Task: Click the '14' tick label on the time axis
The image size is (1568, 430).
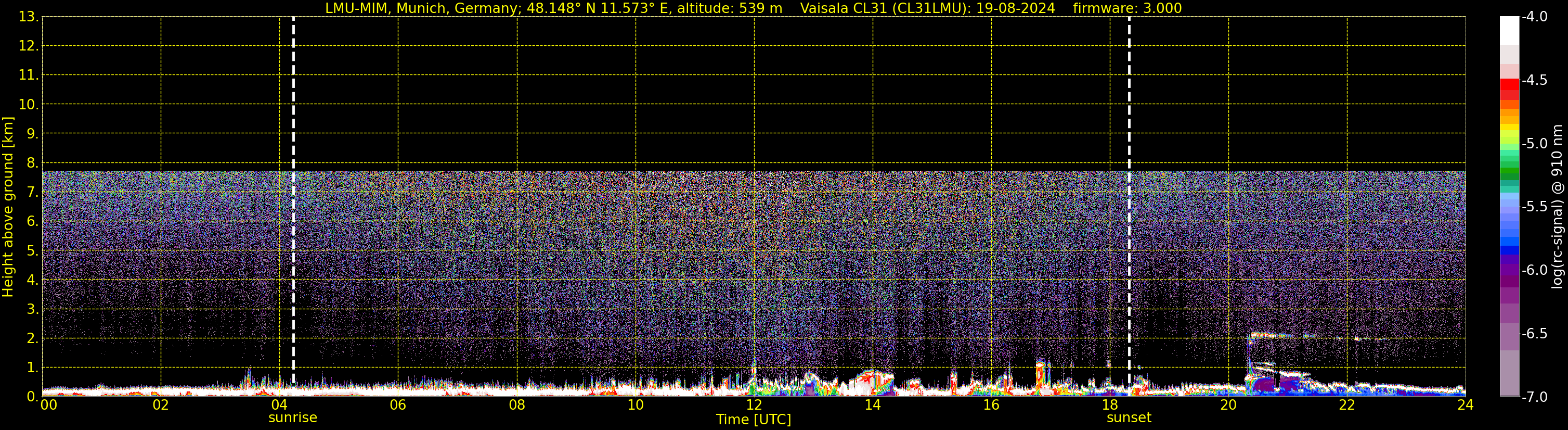Action: tap(873, 405)
